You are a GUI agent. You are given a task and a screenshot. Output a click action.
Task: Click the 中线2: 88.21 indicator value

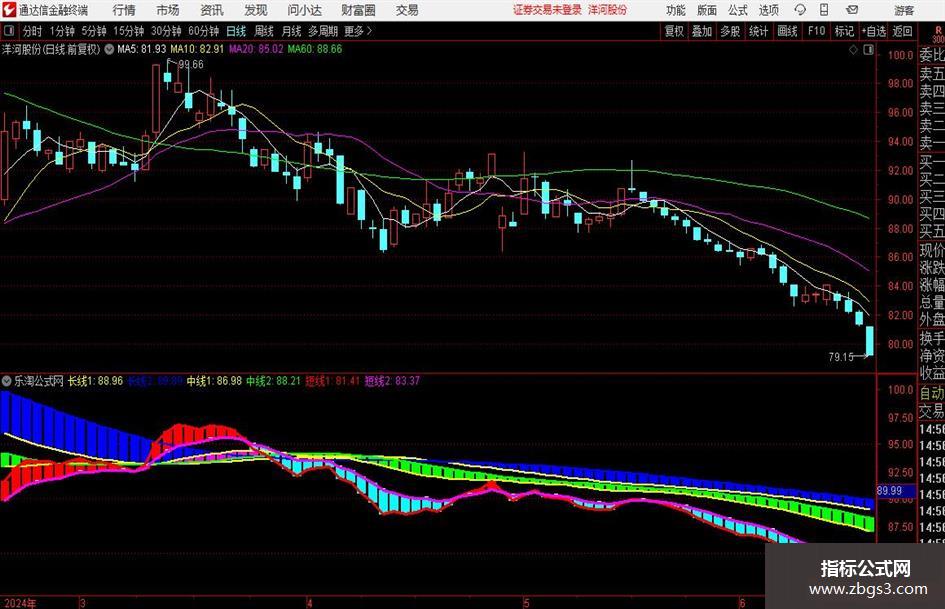[x=273, y=381]
